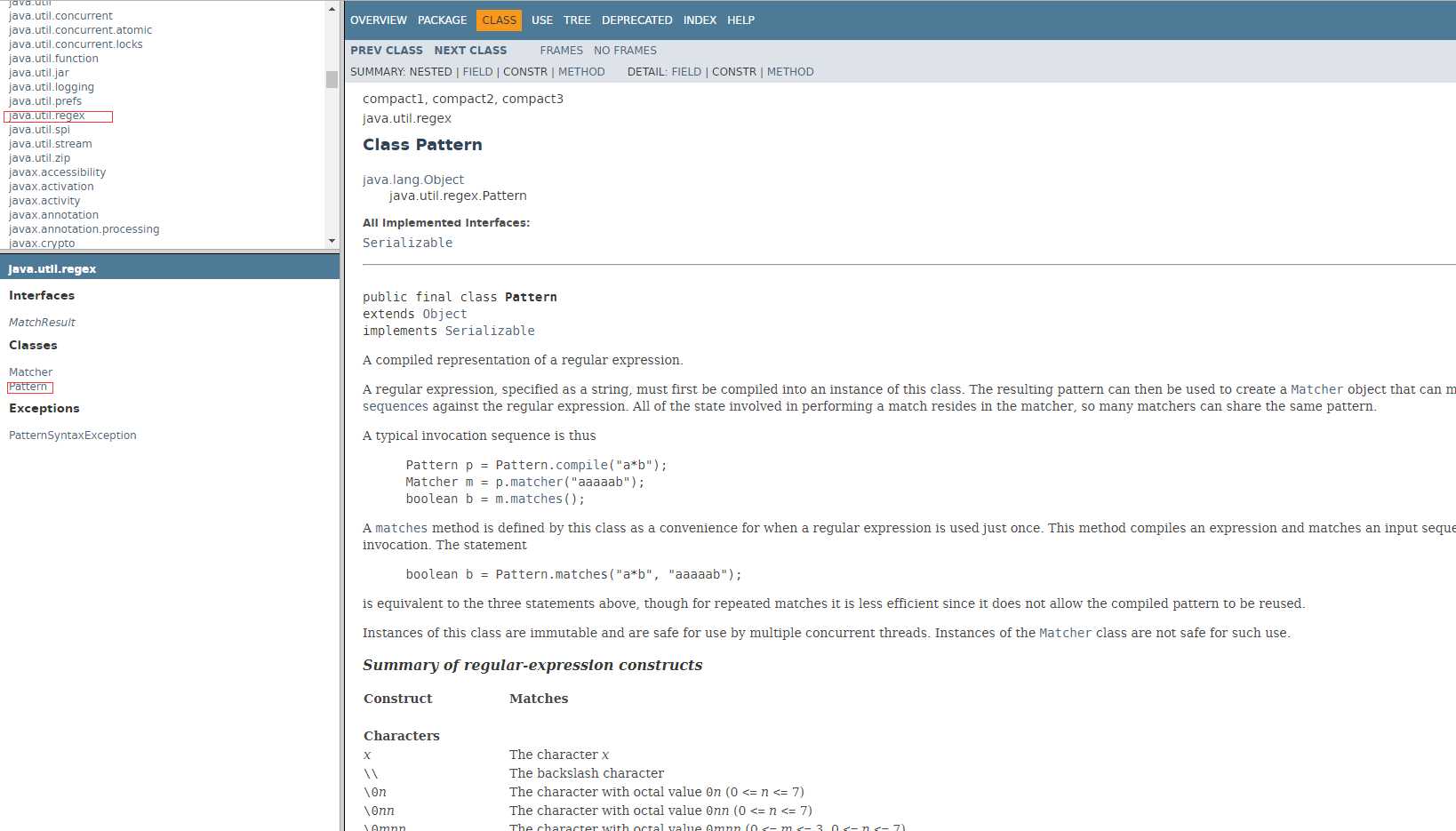Viewport: 1456px width, 831px height.
Task: Open the INDEX navigation item
Action: point(700,20)
